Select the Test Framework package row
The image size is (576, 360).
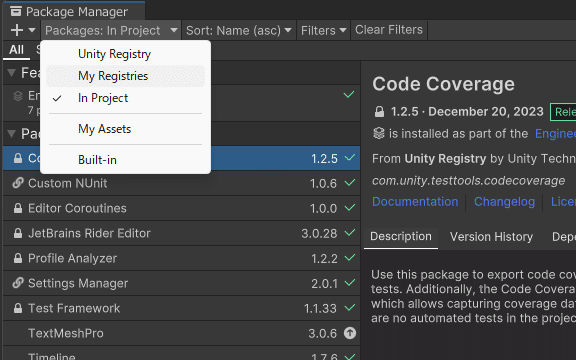181,308
